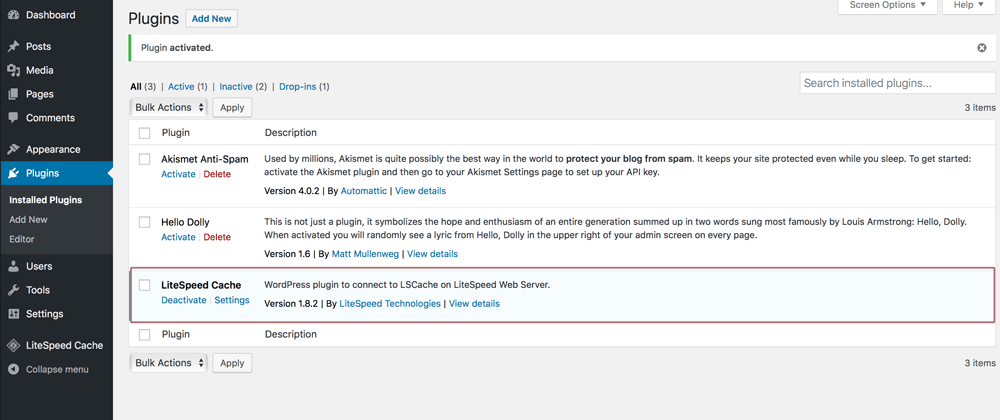Open LiteSpeed Cache sidebar menu
The height and width of the screenshot is (420, 1000).
pos(64,345)
